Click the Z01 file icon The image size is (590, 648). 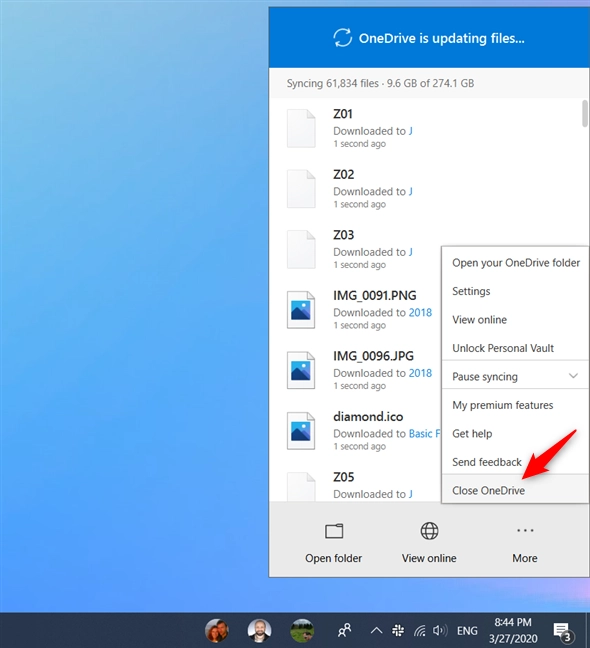click(x=301, y=128)
